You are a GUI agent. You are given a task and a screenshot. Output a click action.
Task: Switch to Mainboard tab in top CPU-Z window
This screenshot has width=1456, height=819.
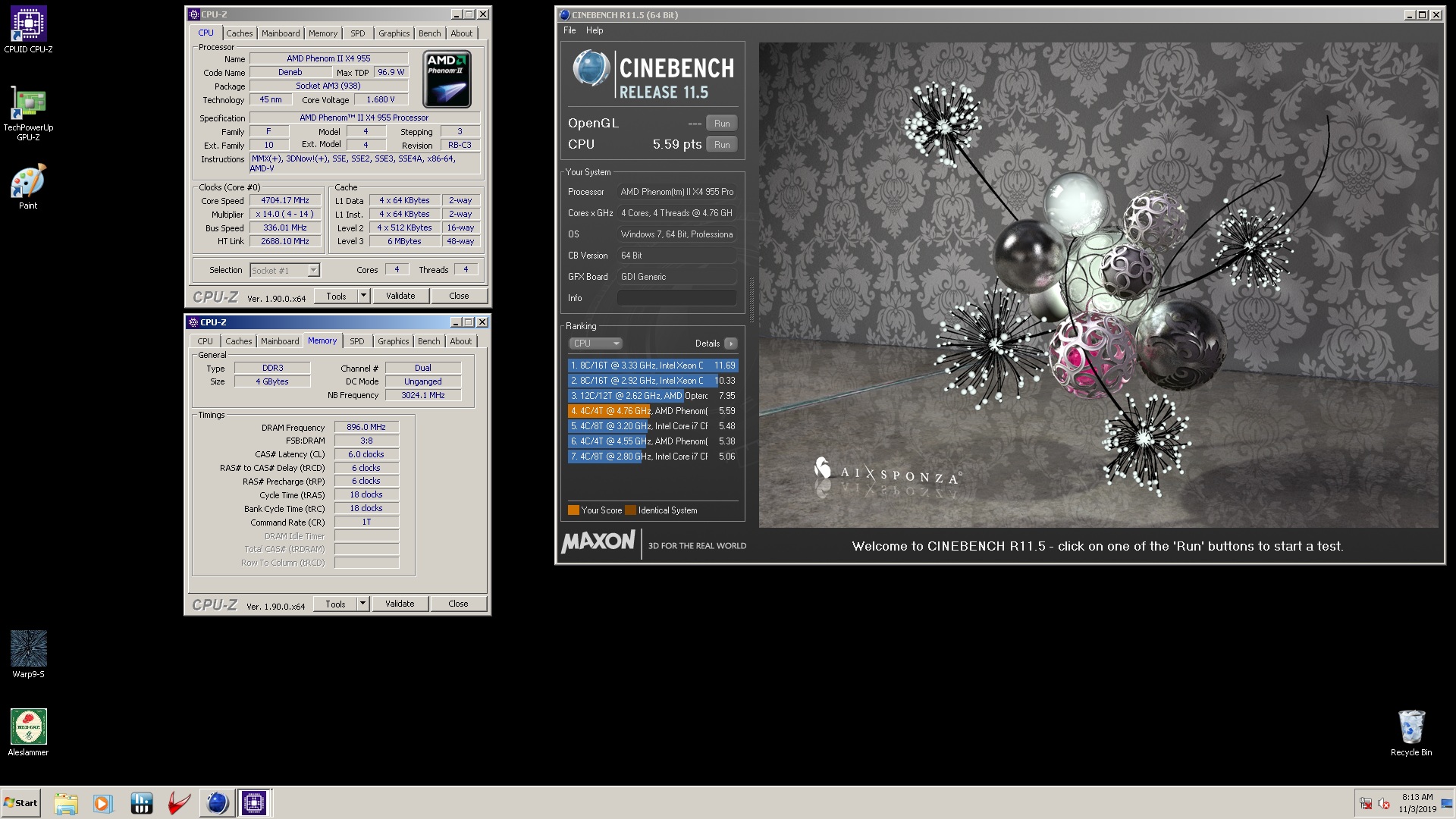click(281, 33)
